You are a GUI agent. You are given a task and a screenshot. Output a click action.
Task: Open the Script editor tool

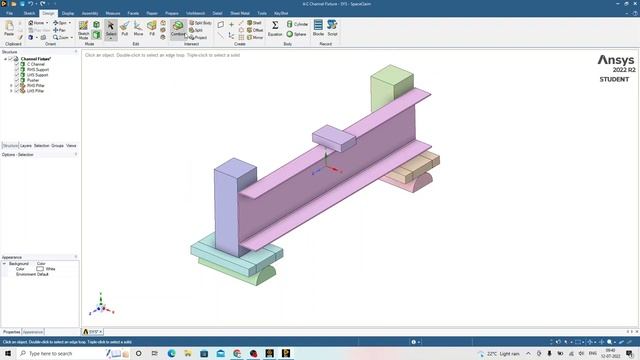(332, 28)
